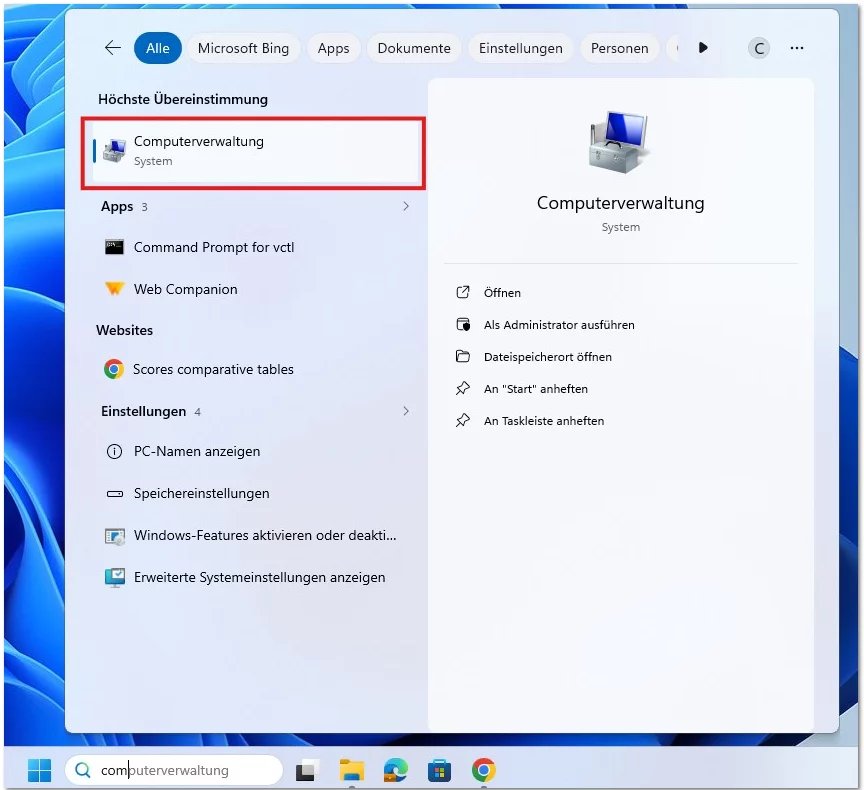
Task: Click the storage drive icon beside Speichereinstellungen
Action: click(x=115, y=494)
